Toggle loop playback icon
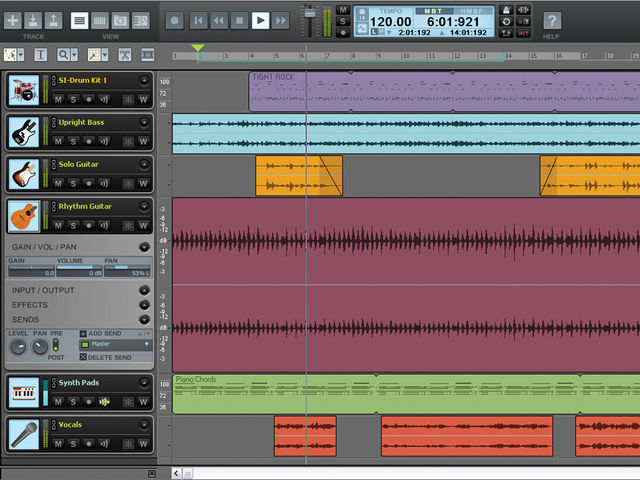The width and height of the screenshot is (640, 480). (x=506, y=22)
